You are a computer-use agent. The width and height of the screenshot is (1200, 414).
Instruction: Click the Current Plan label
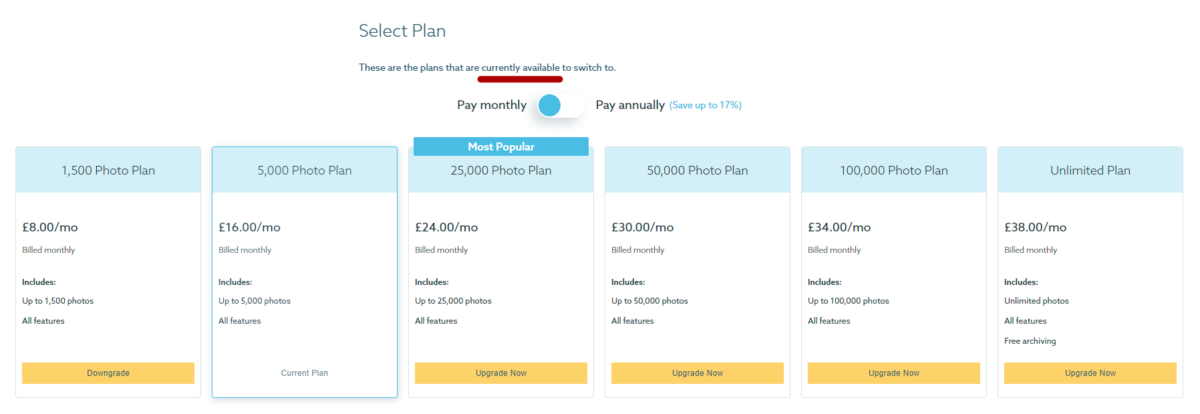click(304, 373)
